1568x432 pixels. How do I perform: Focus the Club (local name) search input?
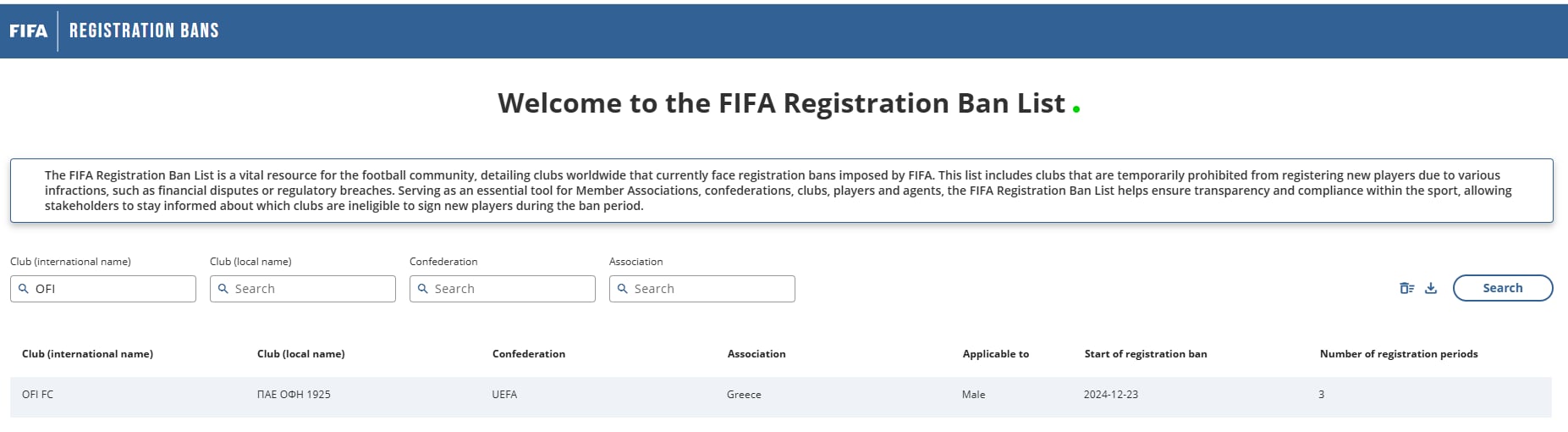(303, 289)
